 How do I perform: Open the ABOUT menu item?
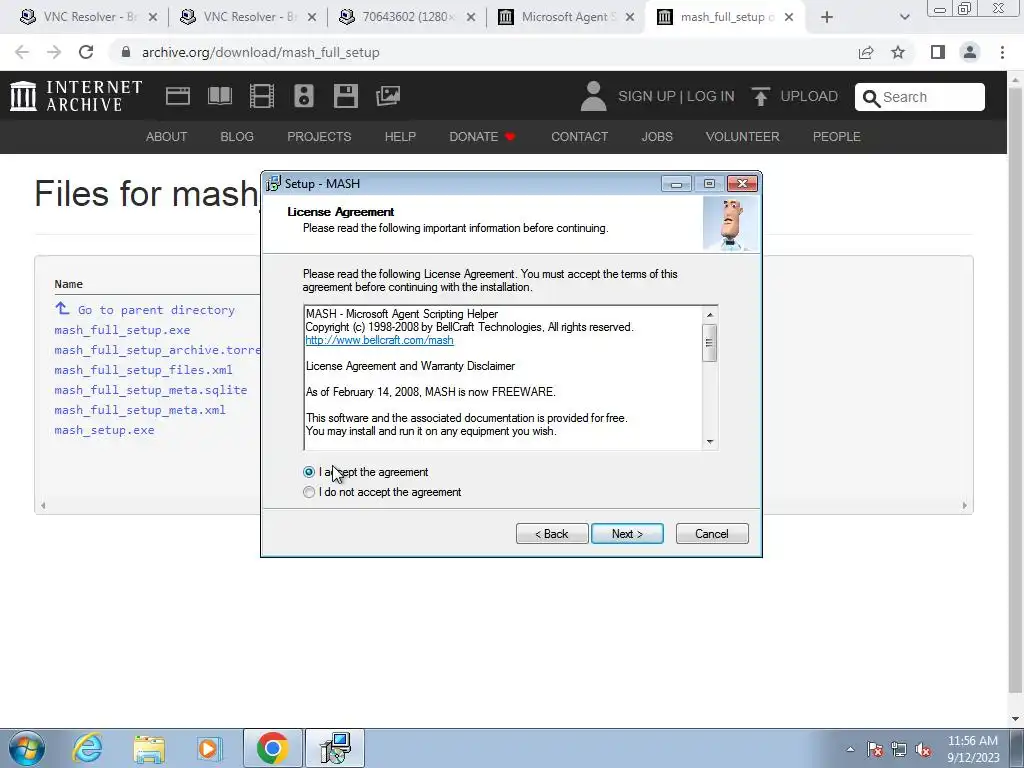click(167, 136)
